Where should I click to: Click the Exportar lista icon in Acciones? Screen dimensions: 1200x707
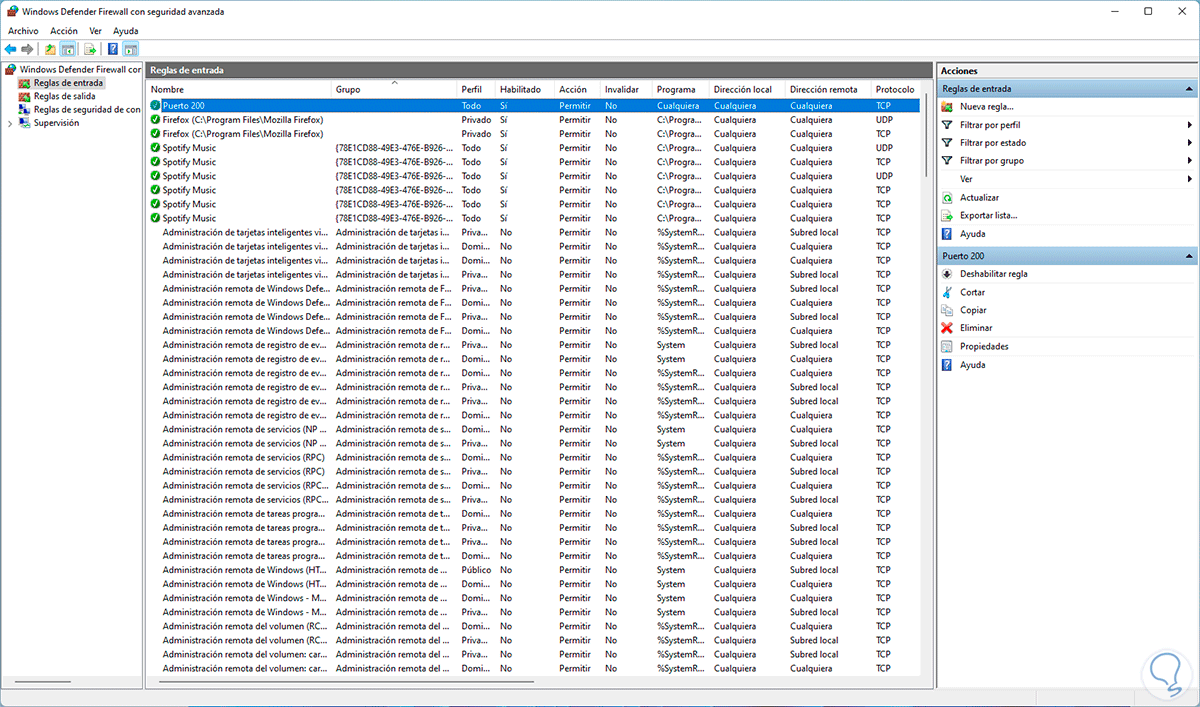[x=948, y=215]
